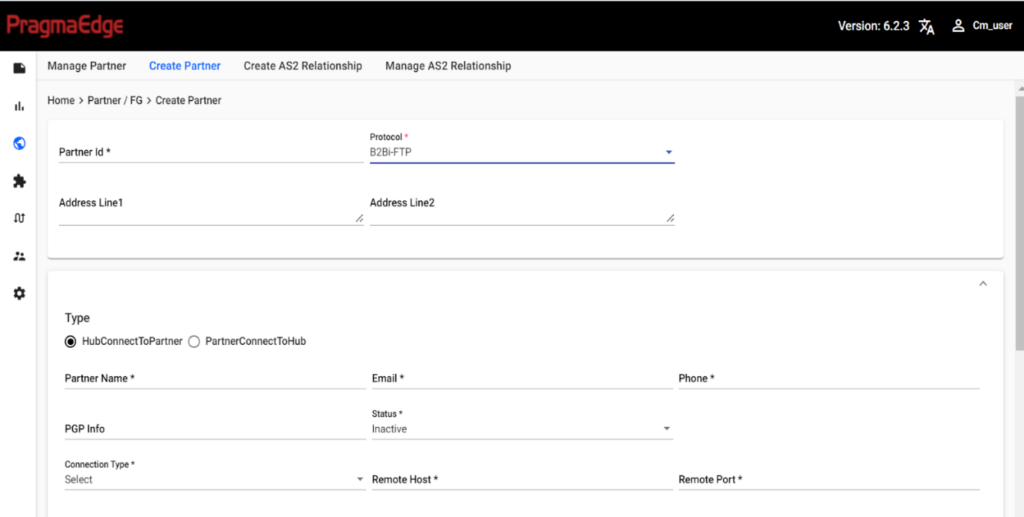Select the globe partner sidebar icon
This screenshot has width=1024, height=517.
point(20,144)
